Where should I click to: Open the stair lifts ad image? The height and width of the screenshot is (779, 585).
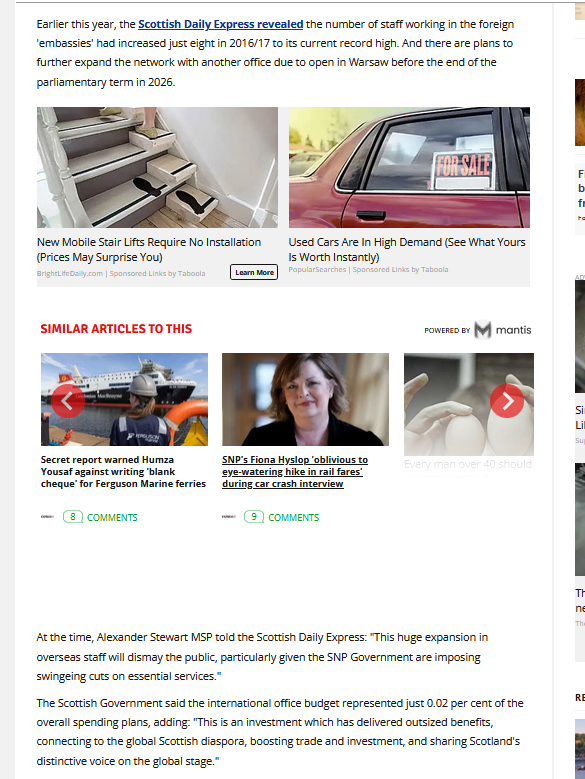pyautogui.click(x=157, y=167)
